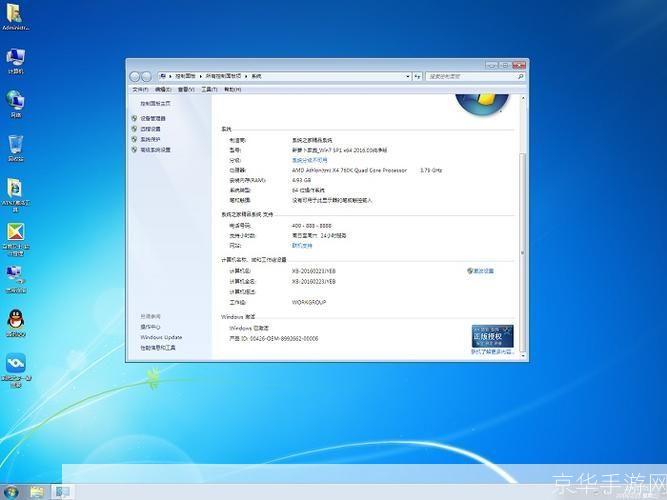Screen dimensions: 667x500
Task: Open the Administrator folder on desktop
Action: 15,15
